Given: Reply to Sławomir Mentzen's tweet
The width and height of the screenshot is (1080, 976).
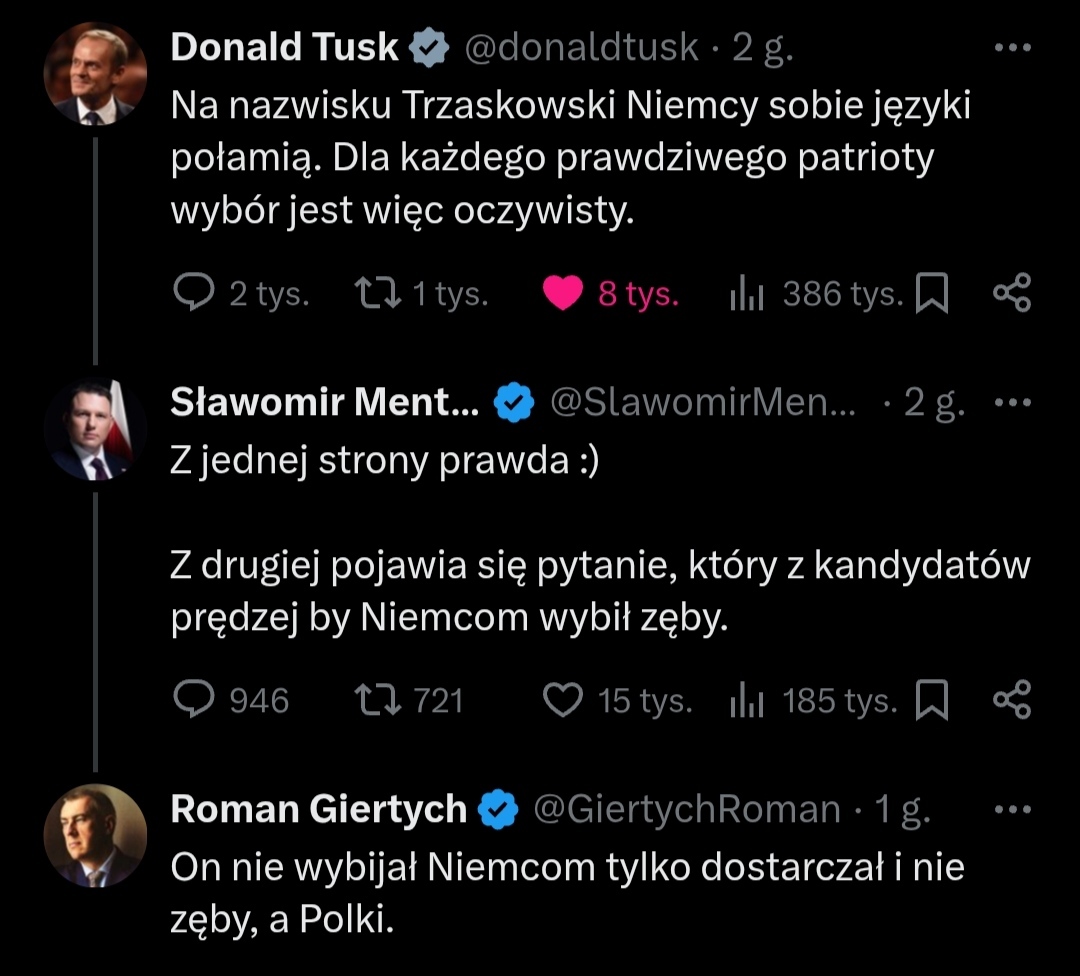Looking at the screenshot, I should pyautogui.click(x=194, y=700).
